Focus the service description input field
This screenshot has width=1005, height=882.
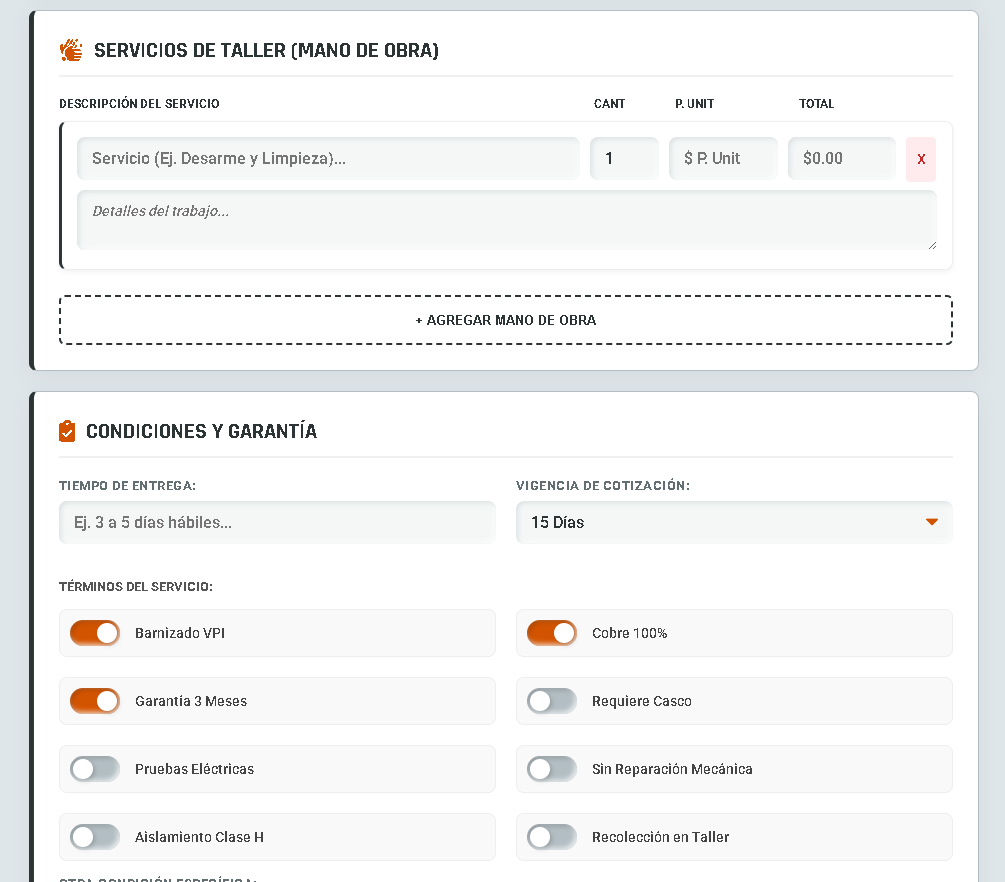pos(328,158)
